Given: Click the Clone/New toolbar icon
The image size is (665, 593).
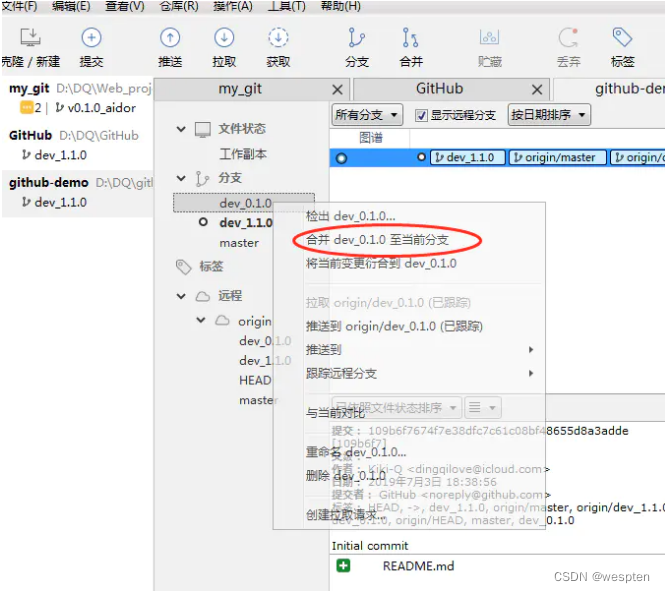Looking at the screenshot, I should click(x=31, y=37).
